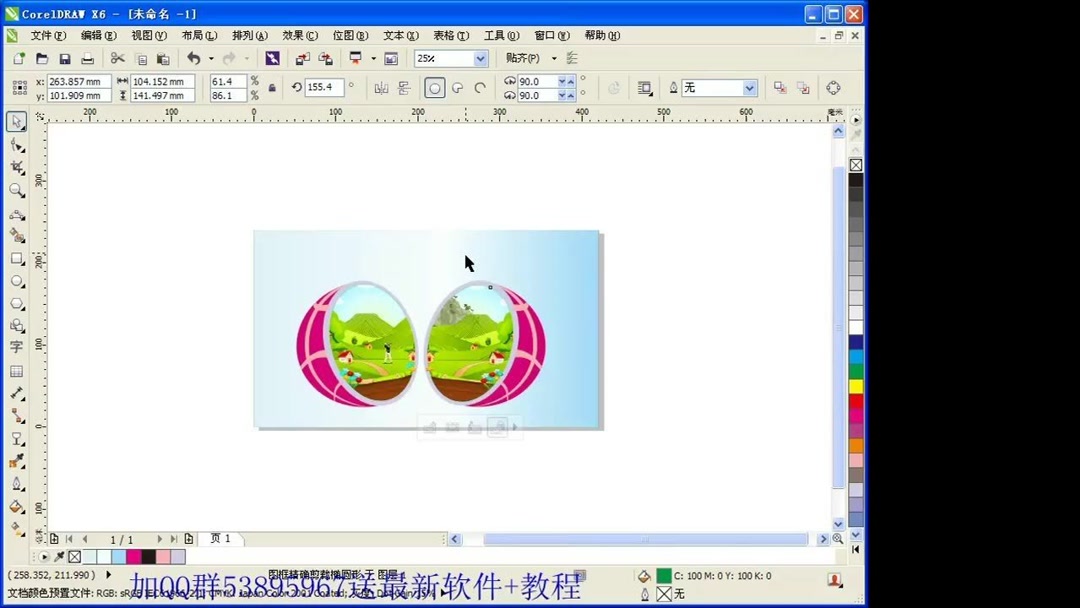Screen dimensions: 1080x608
Task: Enable Pie mode on the property bar
Action: (457, 88)
